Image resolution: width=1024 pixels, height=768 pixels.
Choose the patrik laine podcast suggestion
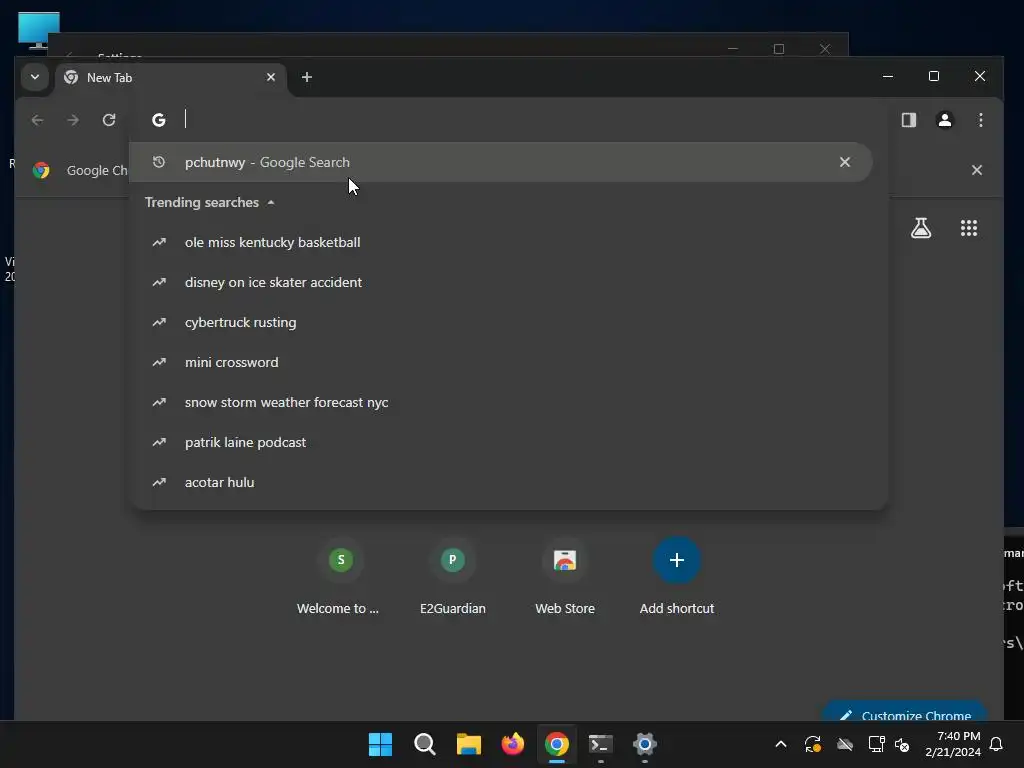(x=508, y=442)
